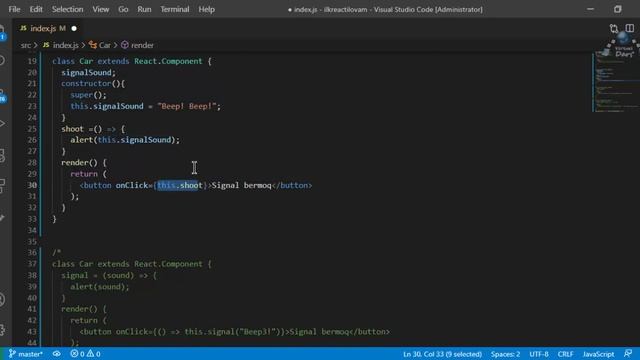Select the index.js editor tab
640x360 pixels.
(x=48, y=28)
